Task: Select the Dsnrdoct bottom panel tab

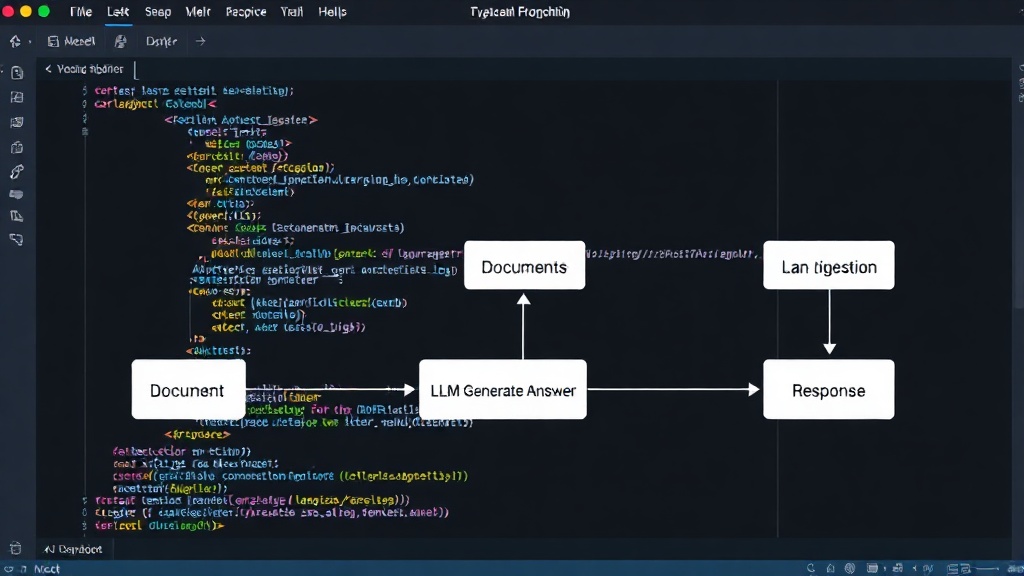Action: (x=73, y=549)
